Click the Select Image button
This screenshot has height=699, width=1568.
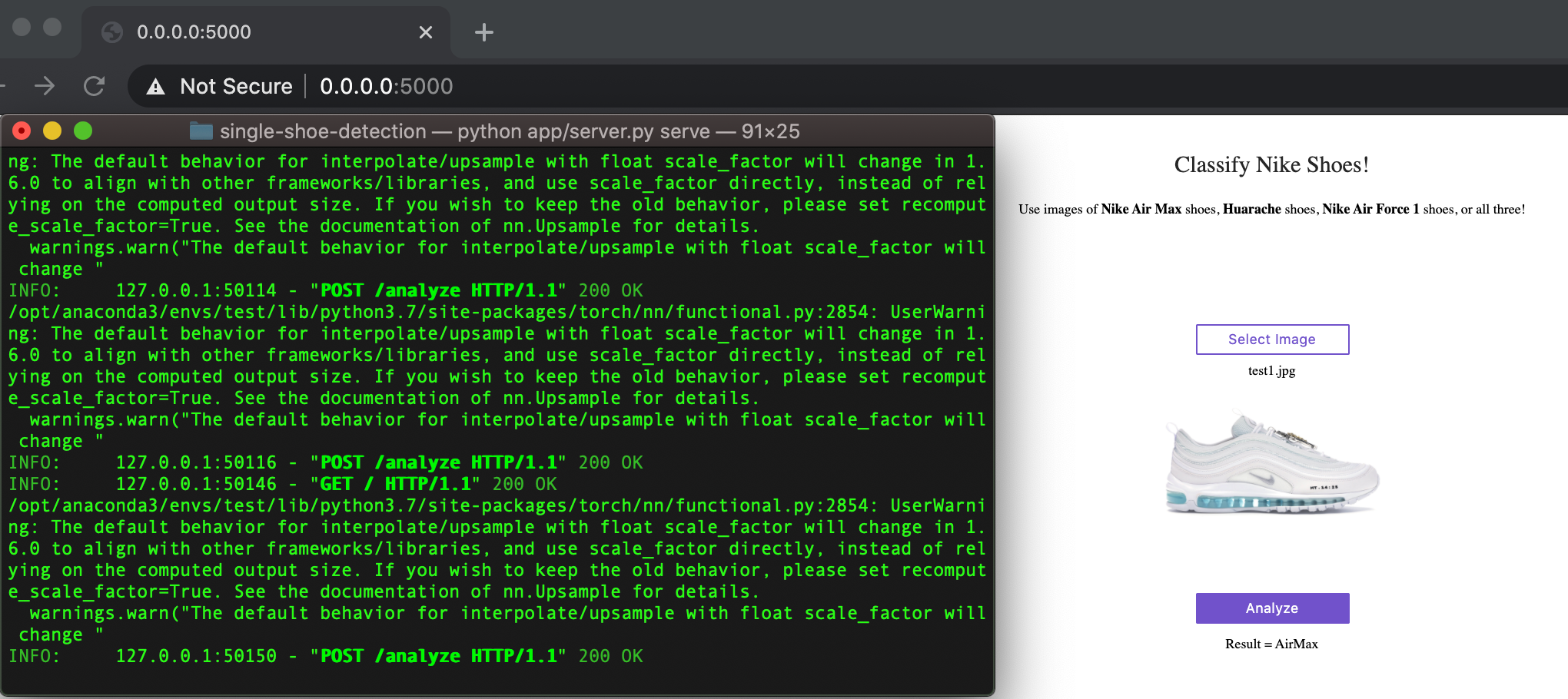pos(1272,340)
